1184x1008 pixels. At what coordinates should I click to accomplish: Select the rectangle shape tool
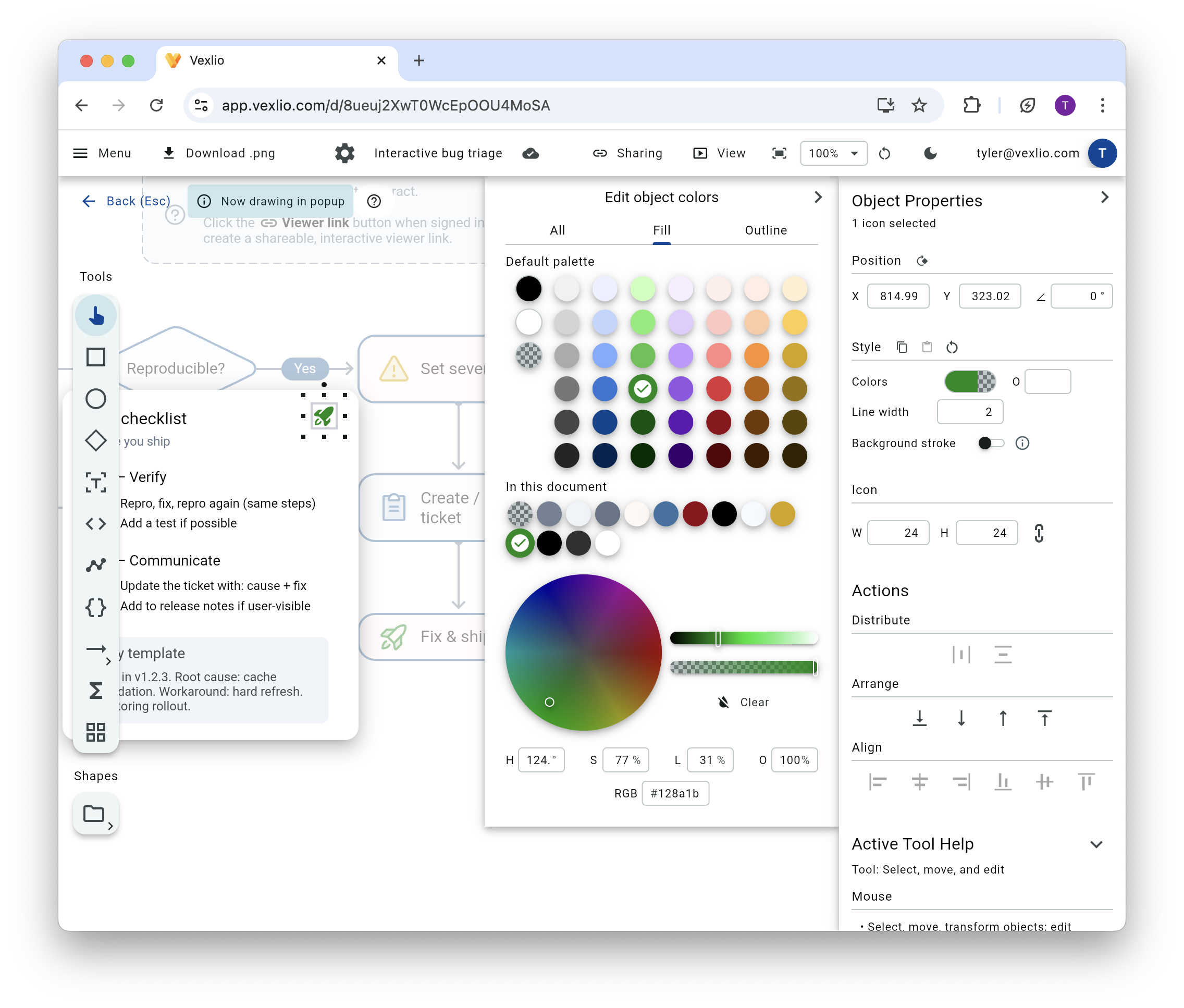click(95, 357)
